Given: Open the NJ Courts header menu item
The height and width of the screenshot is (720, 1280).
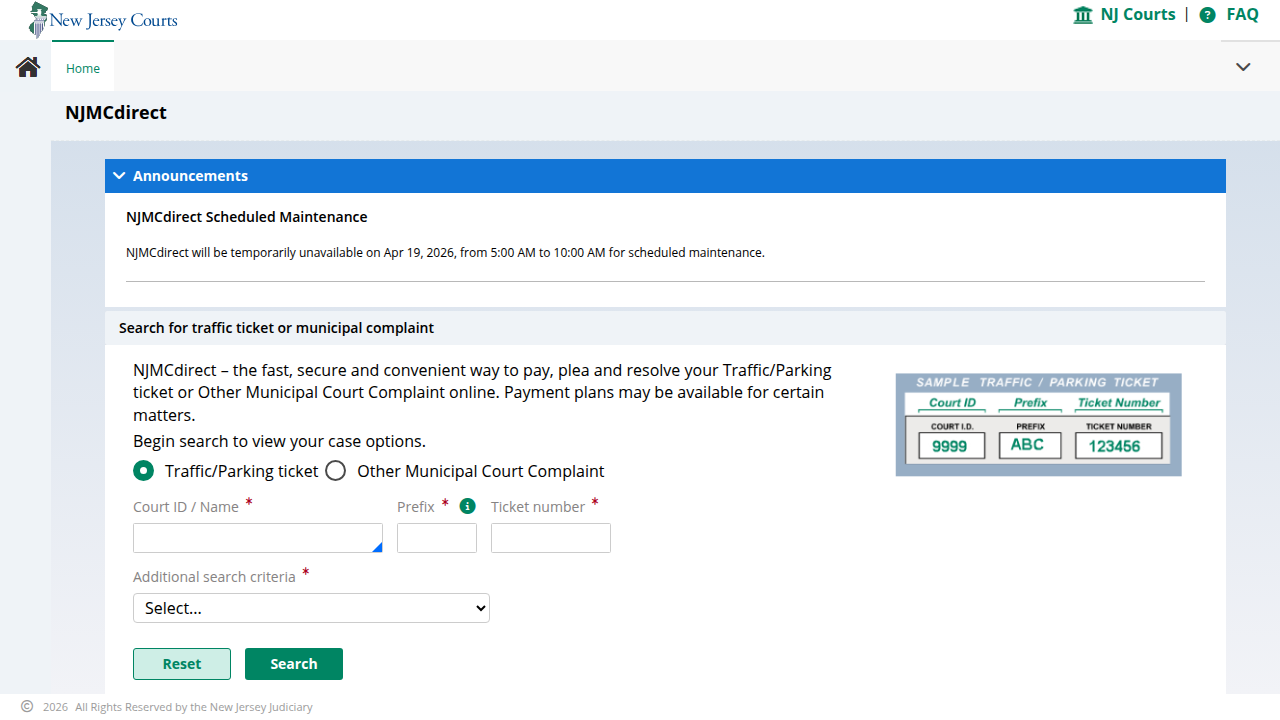Looking at the screenshot, I should point(1138,14).
